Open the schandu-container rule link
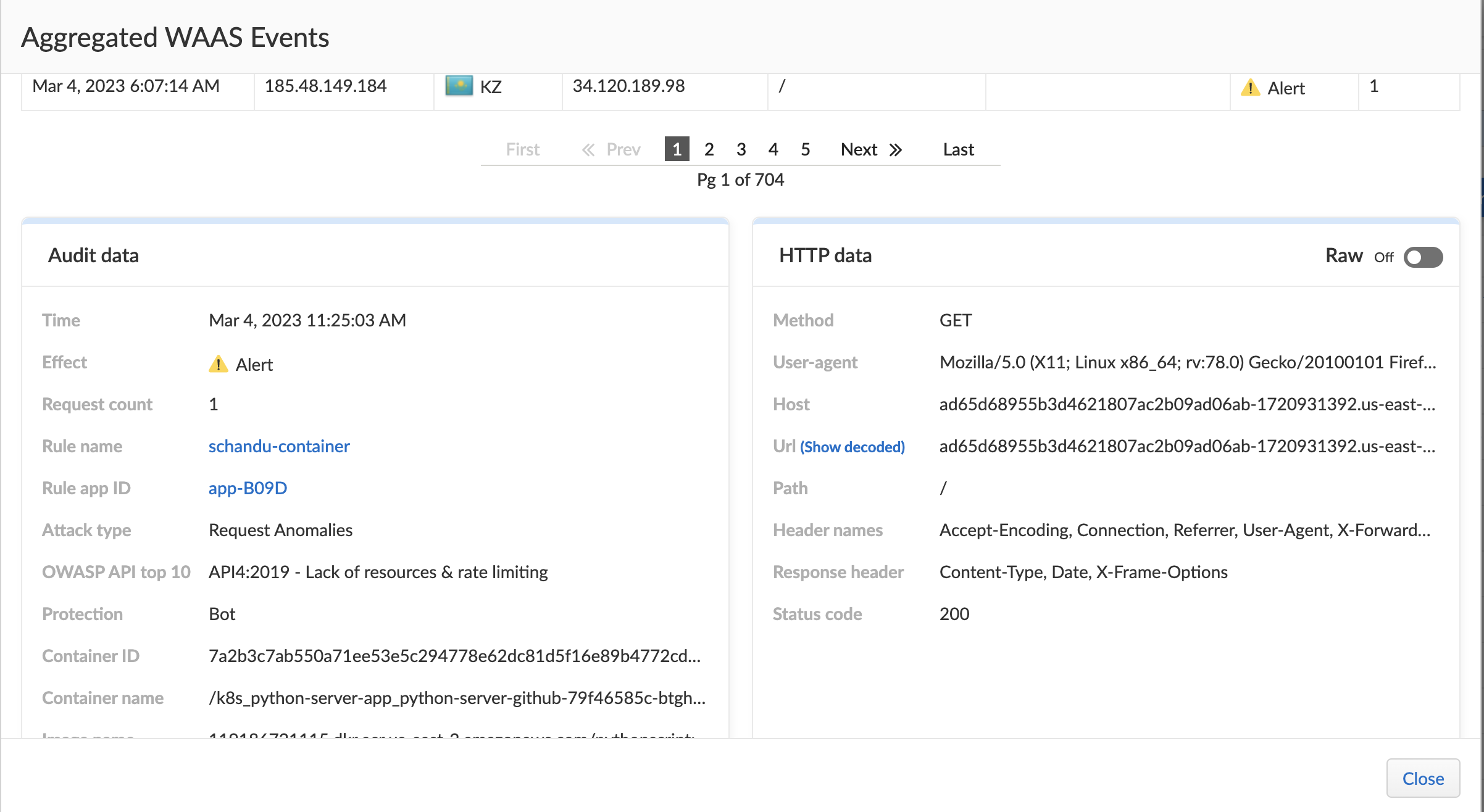Viewport: 1484px width, 812px height. pos(279,446)
